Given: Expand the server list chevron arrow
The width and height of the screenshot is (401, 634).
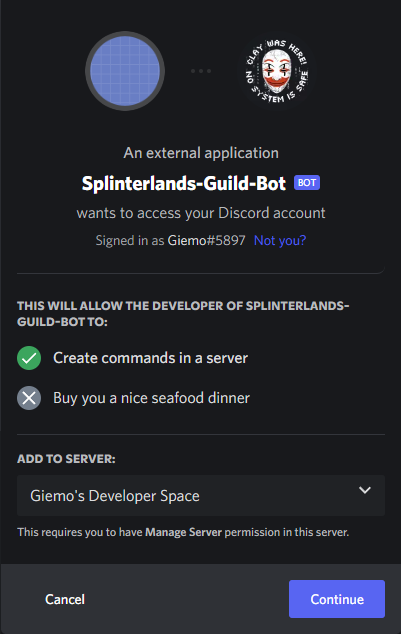Looking at the screenshot, I should point(365,490).
